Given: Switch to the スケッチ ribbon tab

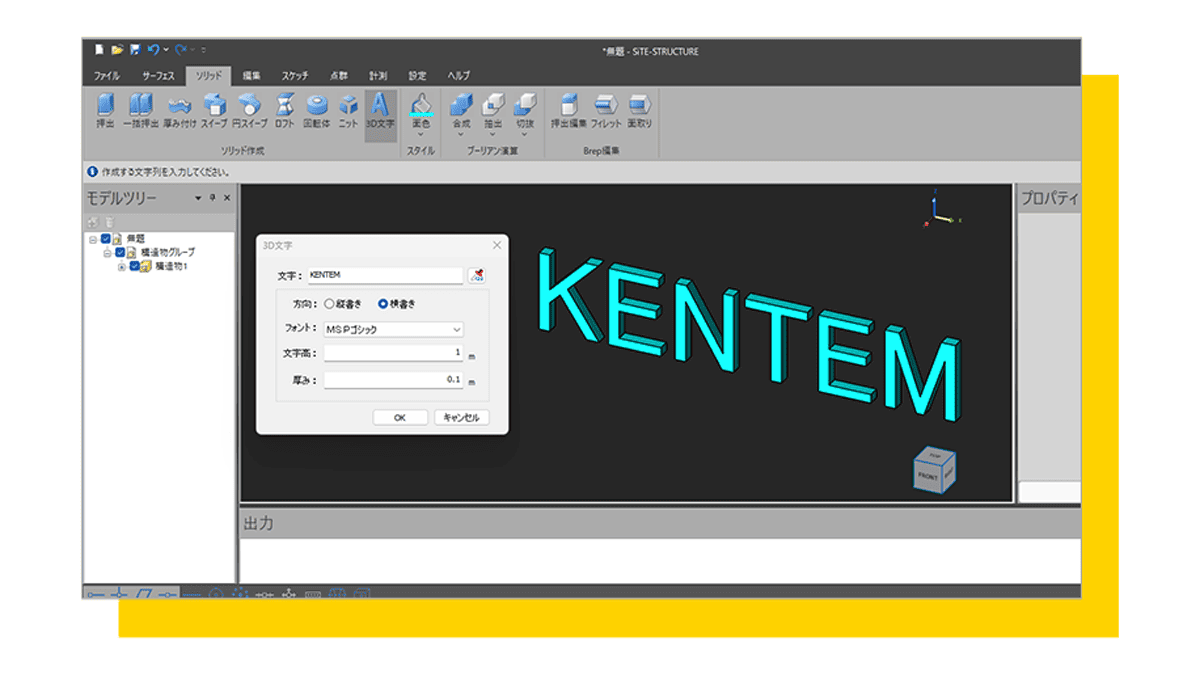Looking at the screenshot, I should pos(294,76).
